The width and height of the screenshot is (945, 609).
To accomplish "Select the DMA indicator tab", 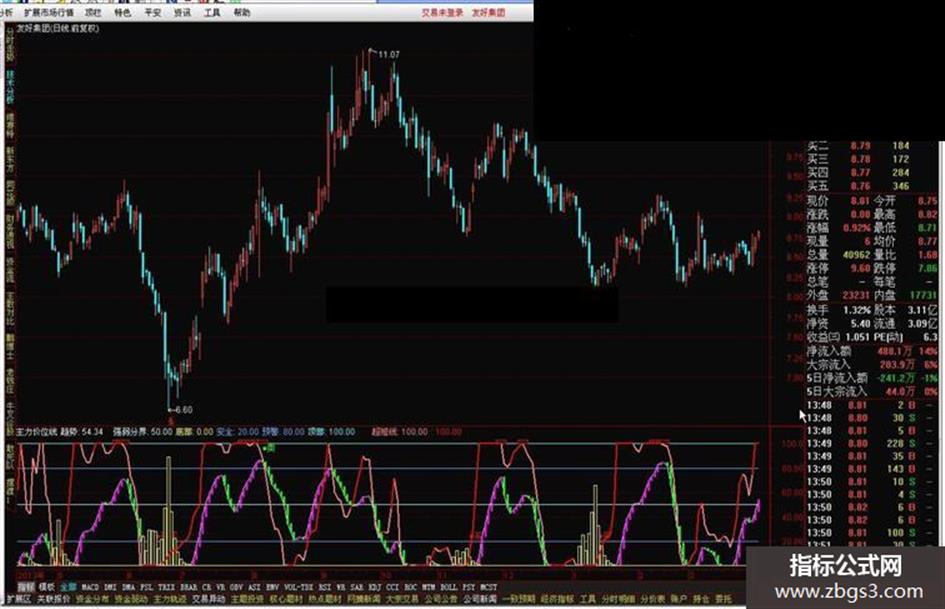I will [x=128, y=587].
